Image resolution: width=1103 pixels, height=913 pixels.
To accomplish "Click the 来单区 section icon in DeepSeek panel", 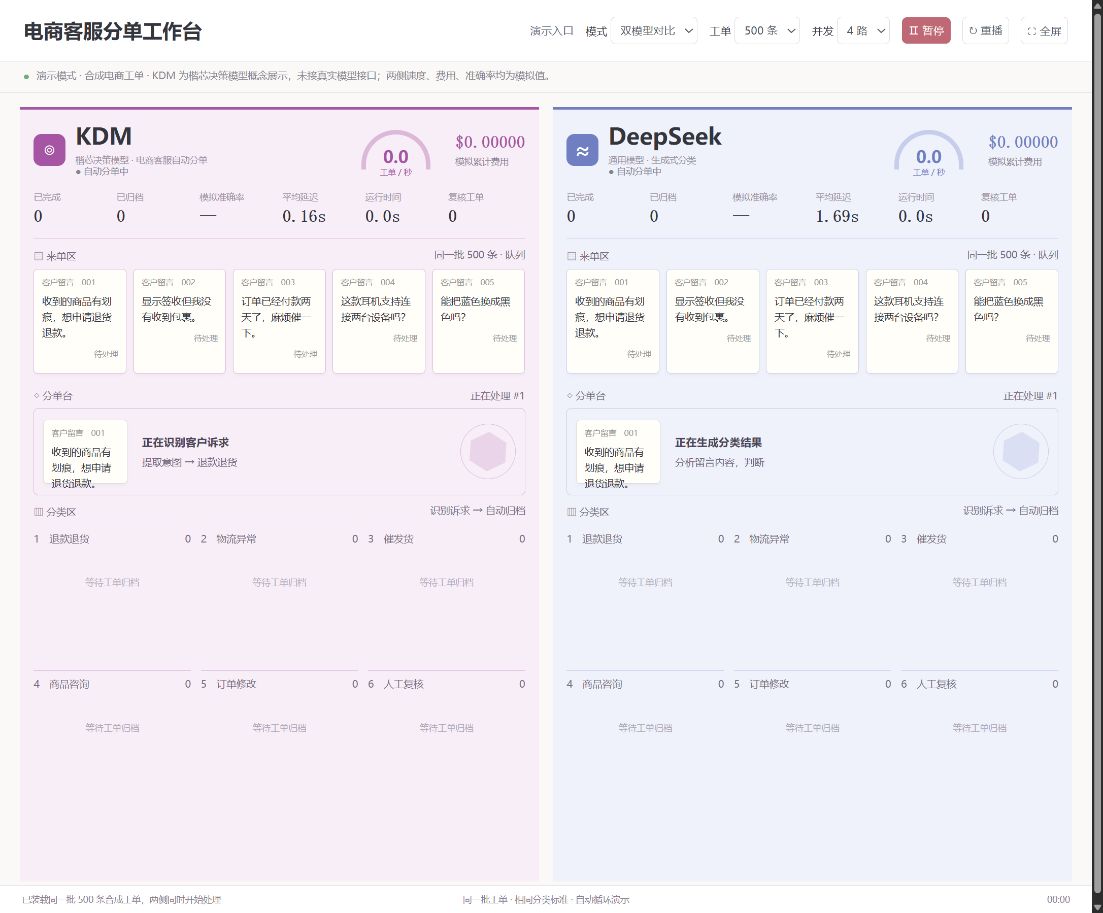I will [571, 256].
